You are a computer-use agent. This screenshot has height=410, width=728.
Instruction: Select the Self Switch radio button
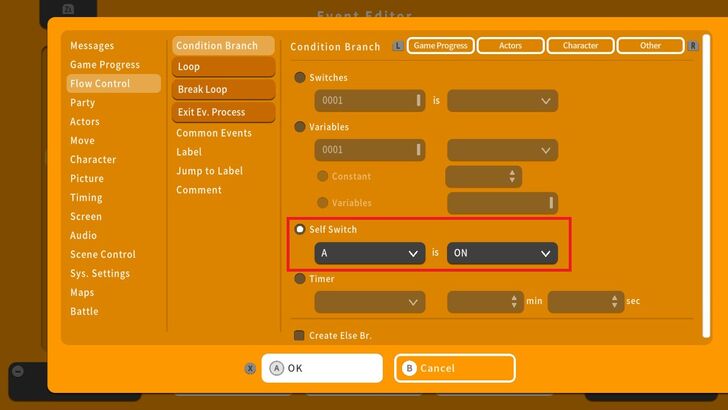[x=300, y=229]
